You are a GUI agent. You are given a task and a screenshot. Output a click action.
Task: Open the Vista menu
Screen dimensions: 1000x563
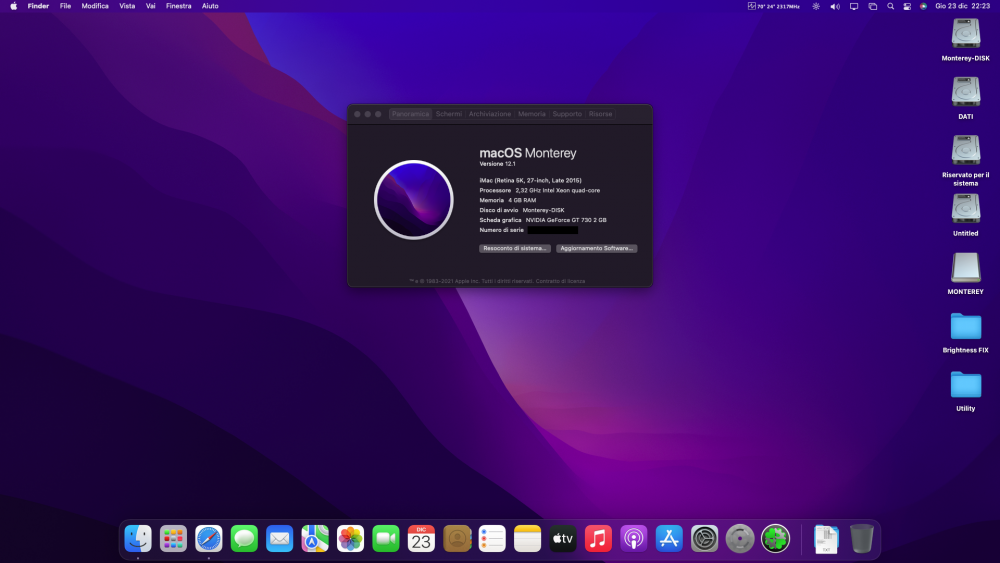(127, 6)
